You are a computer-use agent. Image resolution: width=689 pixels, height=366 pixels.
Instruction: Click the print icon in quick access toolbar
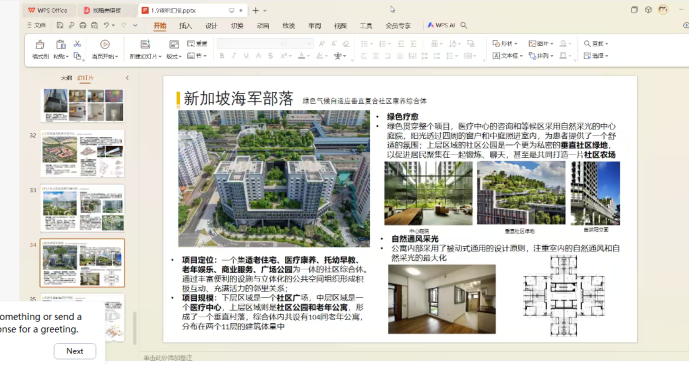(83, 25)
